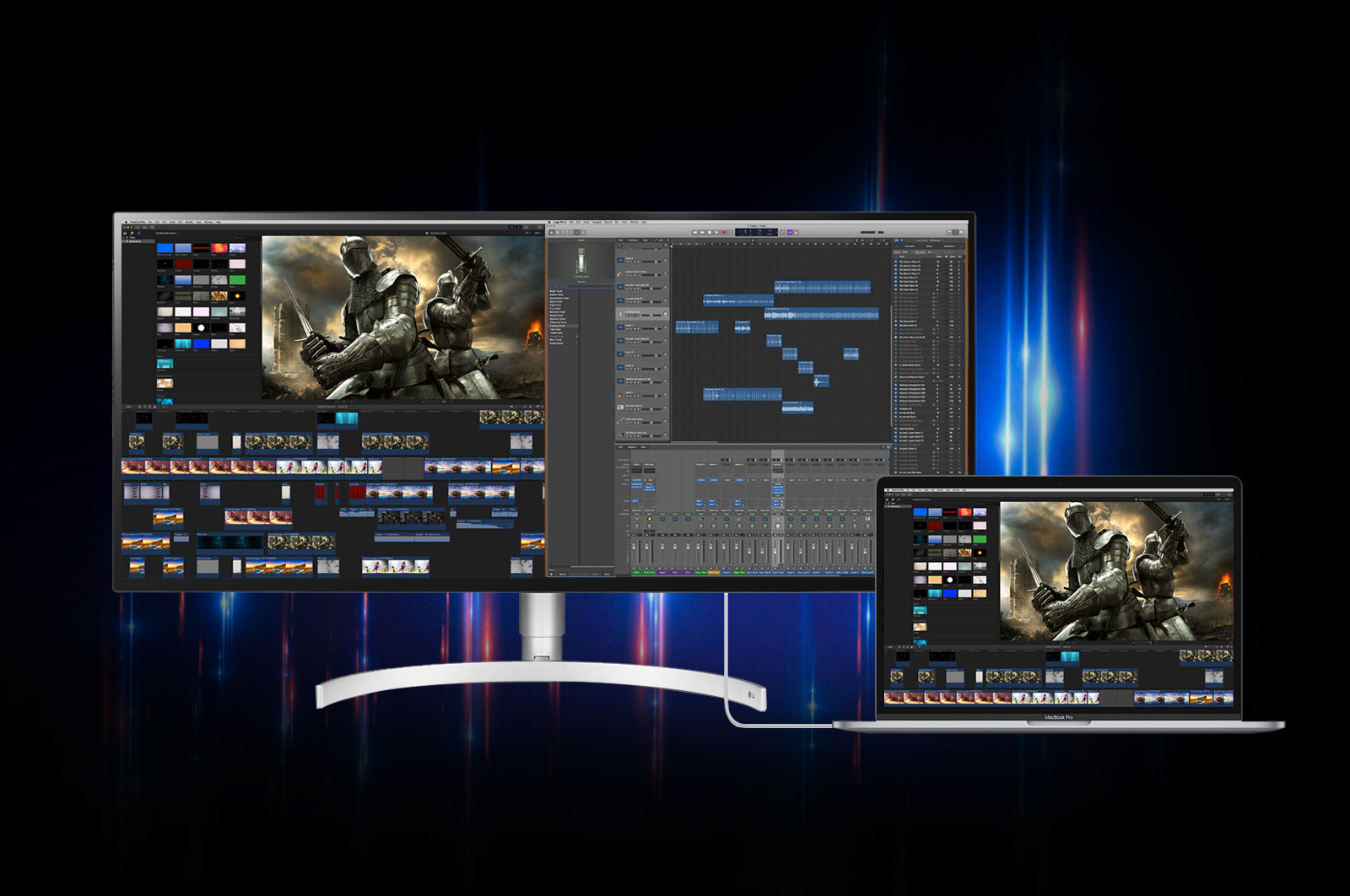Select the green generator thumbnail on monitor
Screen dimensions: 1350x896
(x=237, y=280)
